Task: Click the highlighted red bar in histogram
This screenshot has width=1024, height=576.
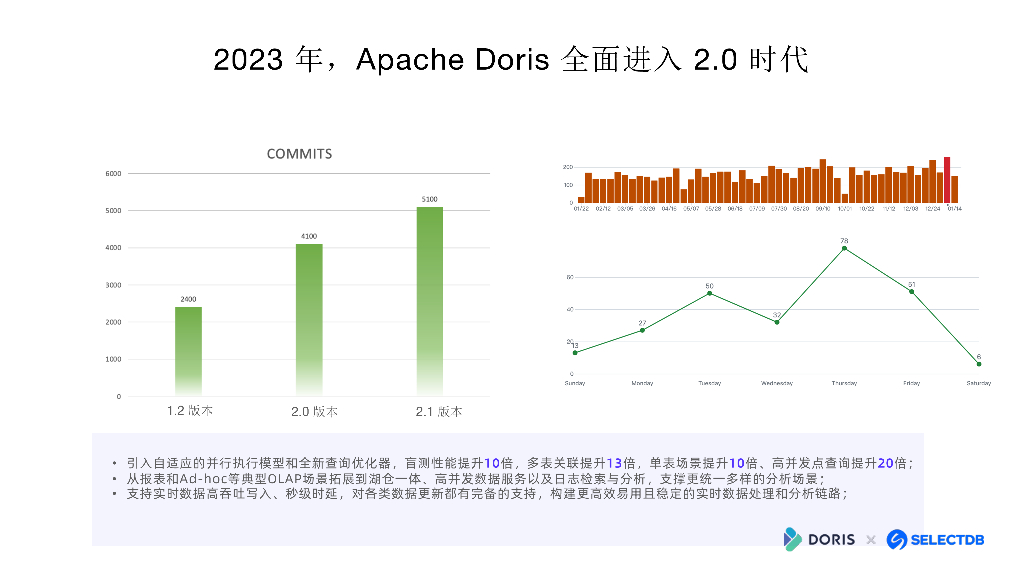Action: click(947, 180)
